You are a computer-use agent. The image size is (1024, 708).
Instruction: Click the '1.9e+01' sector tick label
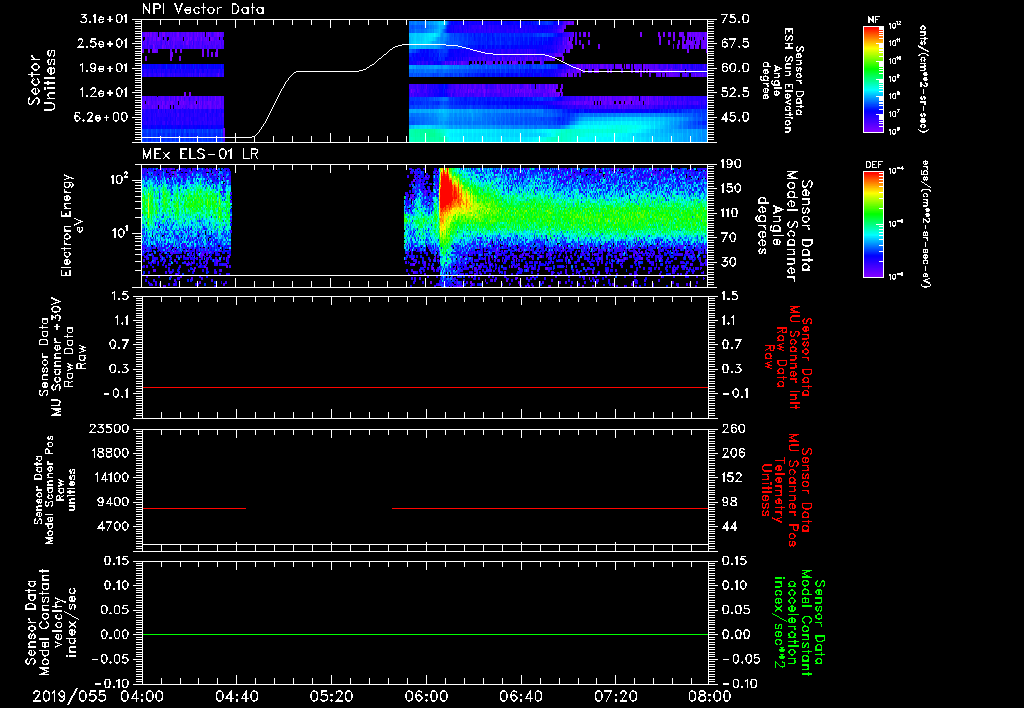[104, 68]
